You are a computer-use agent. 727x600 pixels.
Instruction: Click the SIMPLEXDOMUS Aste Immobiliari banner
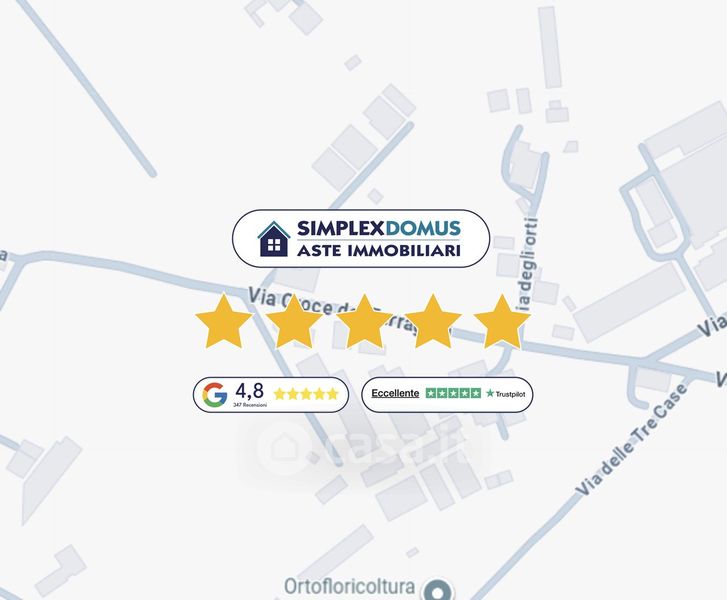(x=361, y=238)
